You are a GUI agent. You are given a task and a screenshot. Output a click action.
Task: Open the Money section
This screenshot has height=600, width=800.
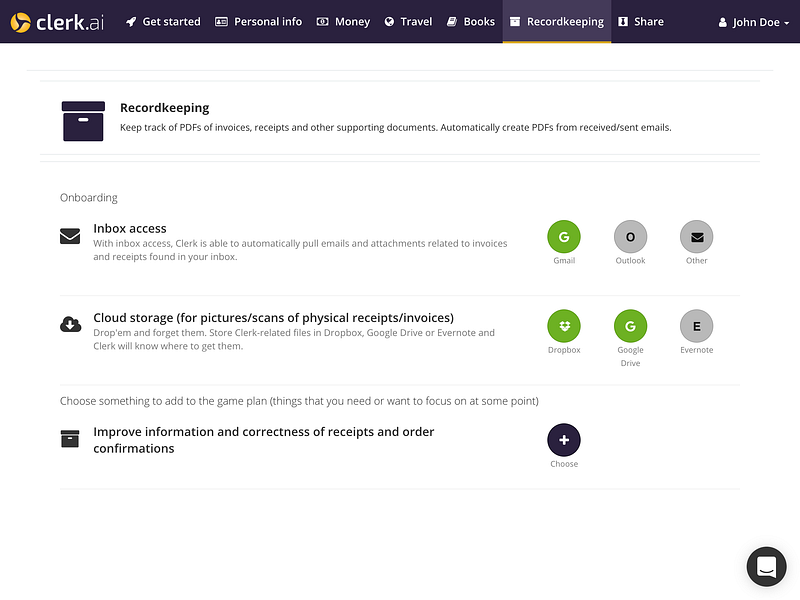pyautogui.click(x=343, y=21)
